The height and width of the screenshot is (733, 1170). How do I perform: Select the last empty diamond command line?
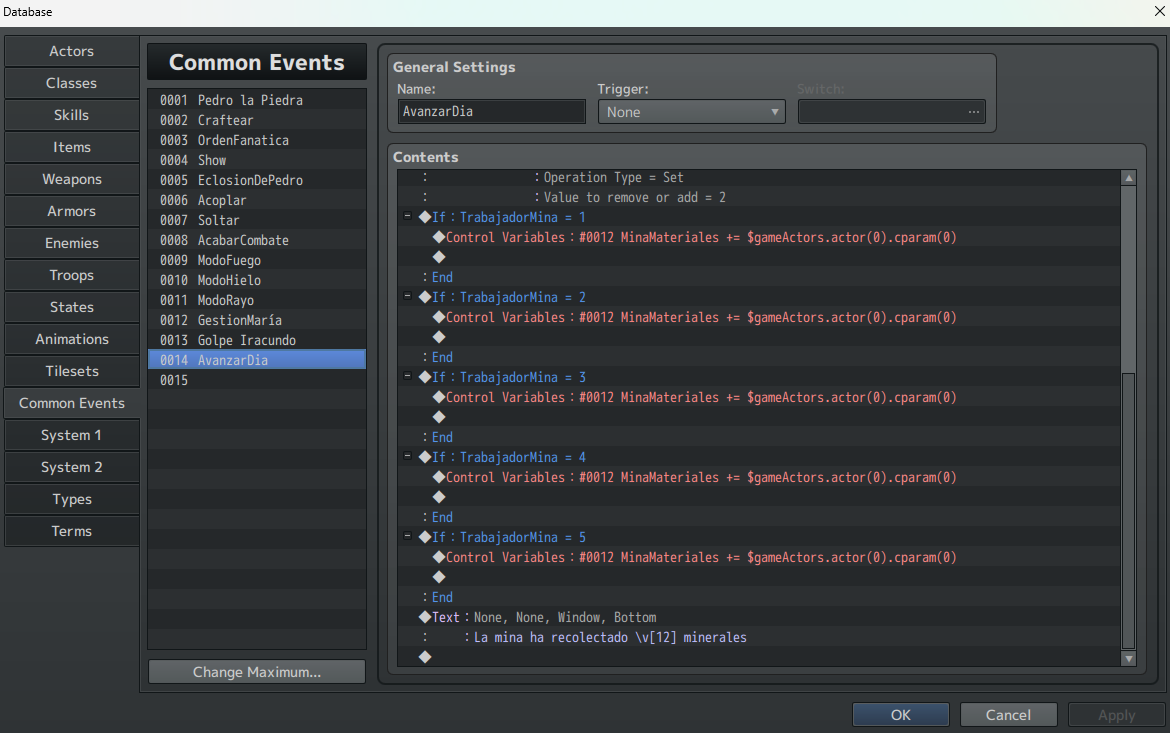[425, 657]
